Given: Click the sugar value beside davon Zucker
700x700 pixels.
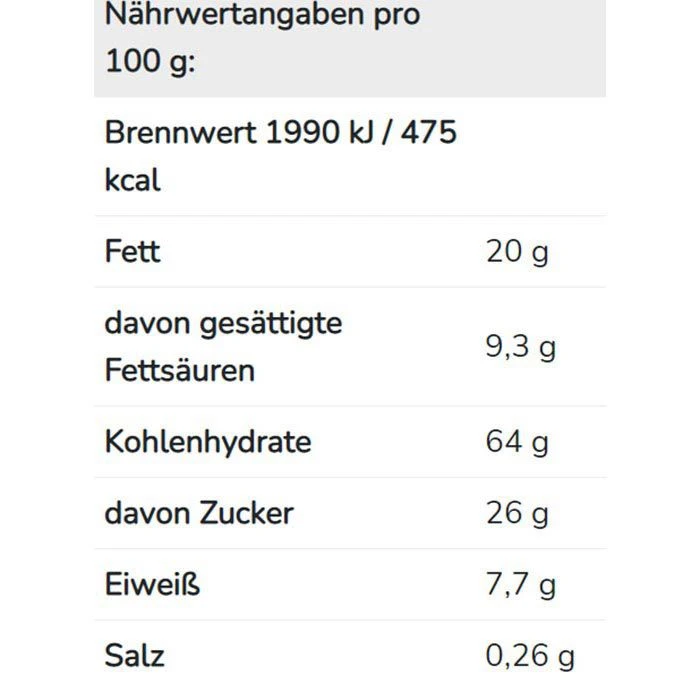Looking at the screenshot, I should click(517, 513).
